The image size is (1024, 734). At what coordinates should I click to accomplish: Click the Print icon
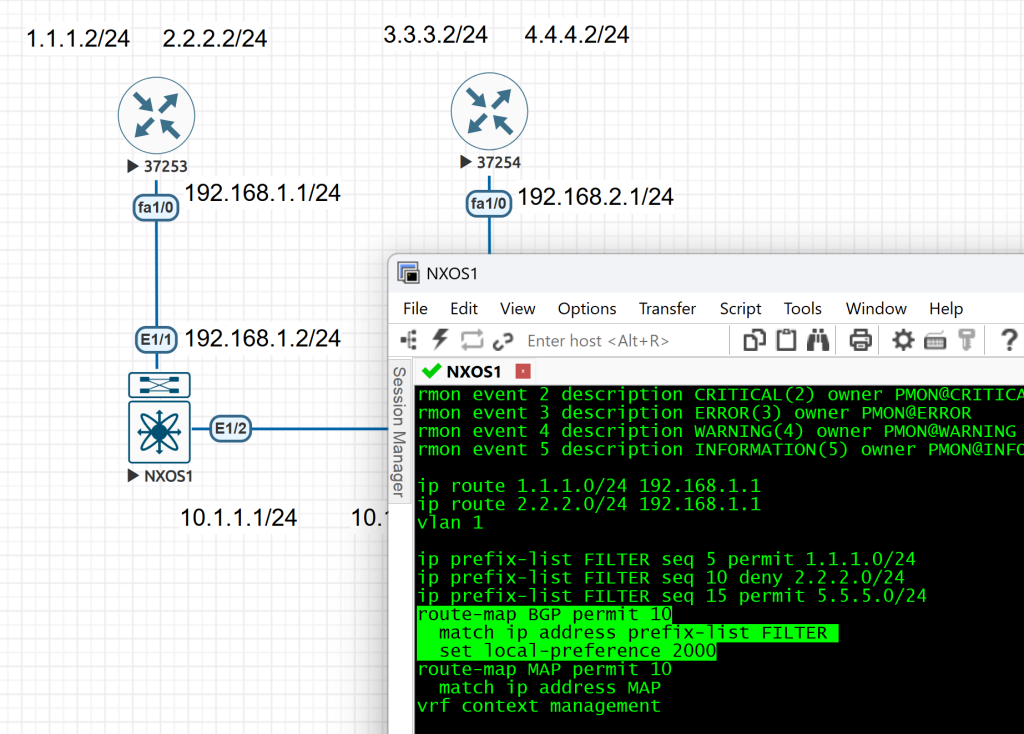(x=860, y=340)
